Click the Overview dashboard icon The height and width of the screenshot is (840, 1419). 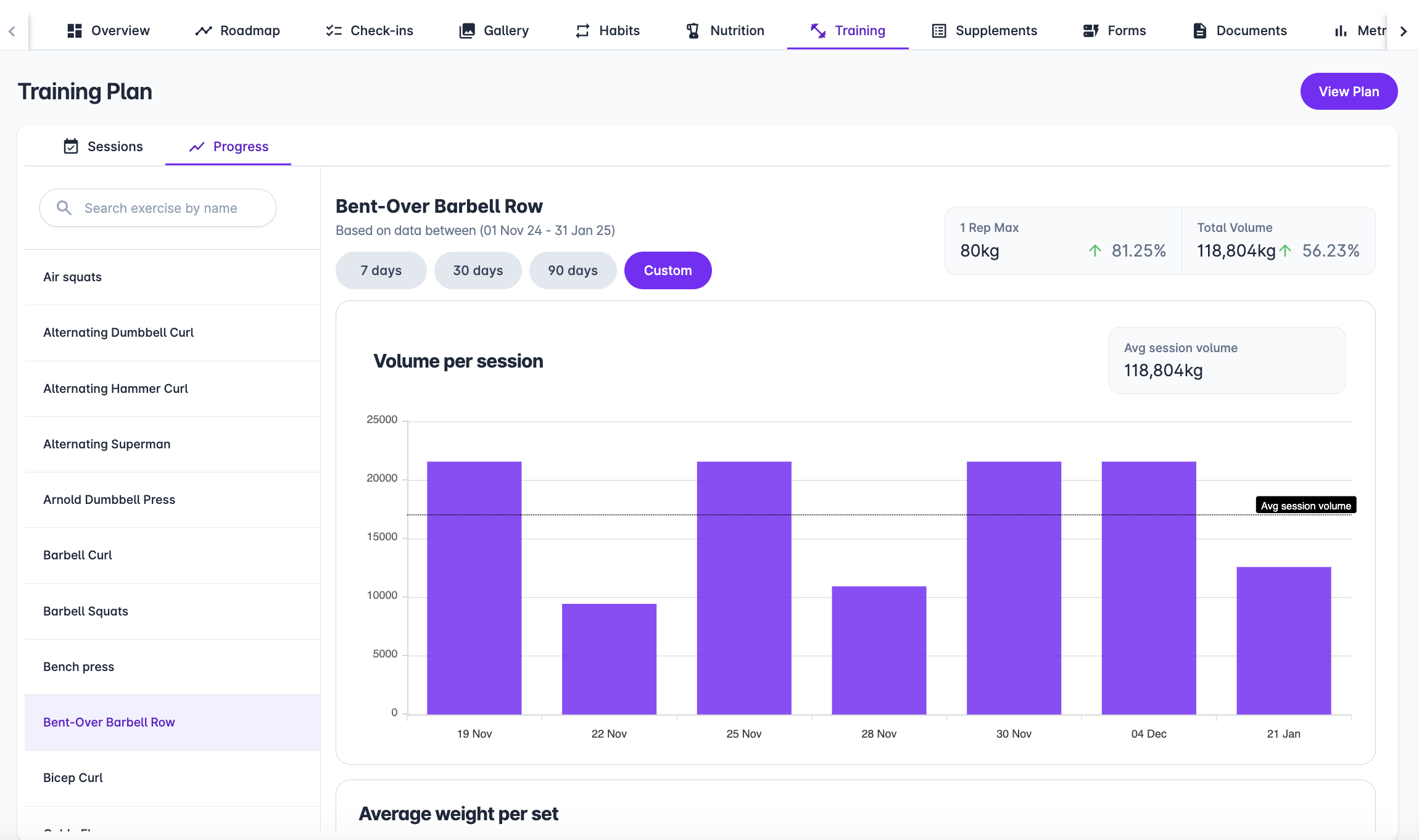75,31
